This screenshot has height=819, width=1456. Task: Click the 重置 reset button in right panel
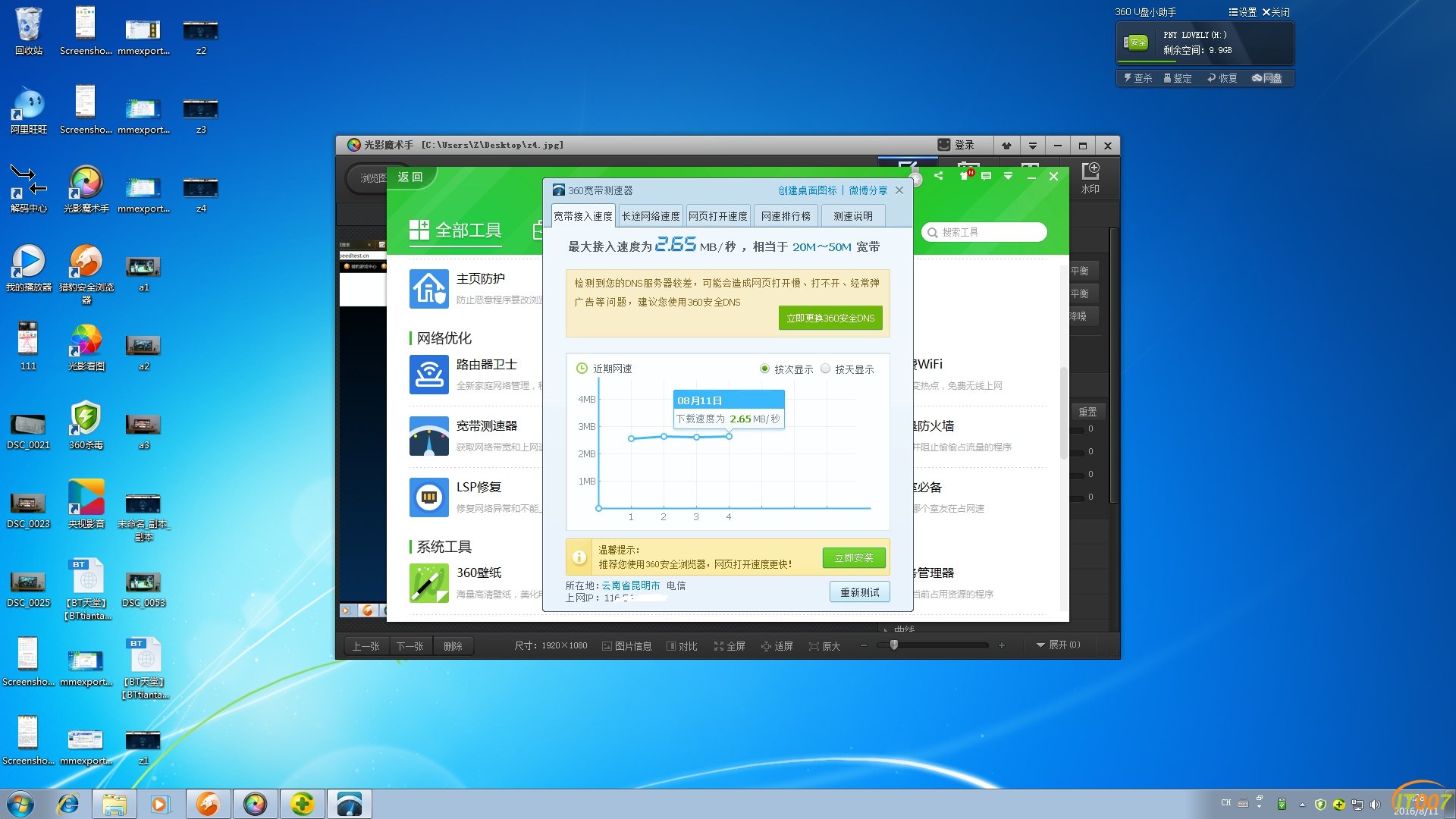pyautogui.click(x=1087, y=412)
